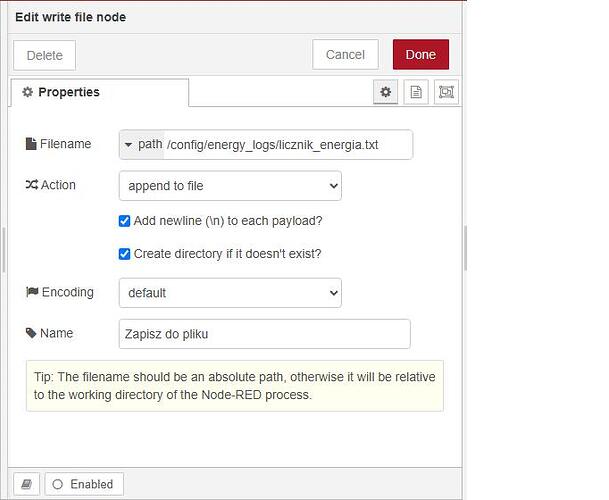Viewport: 609px width, 500px height.
Task: Click the book help icon
Action: click(26, 484)
